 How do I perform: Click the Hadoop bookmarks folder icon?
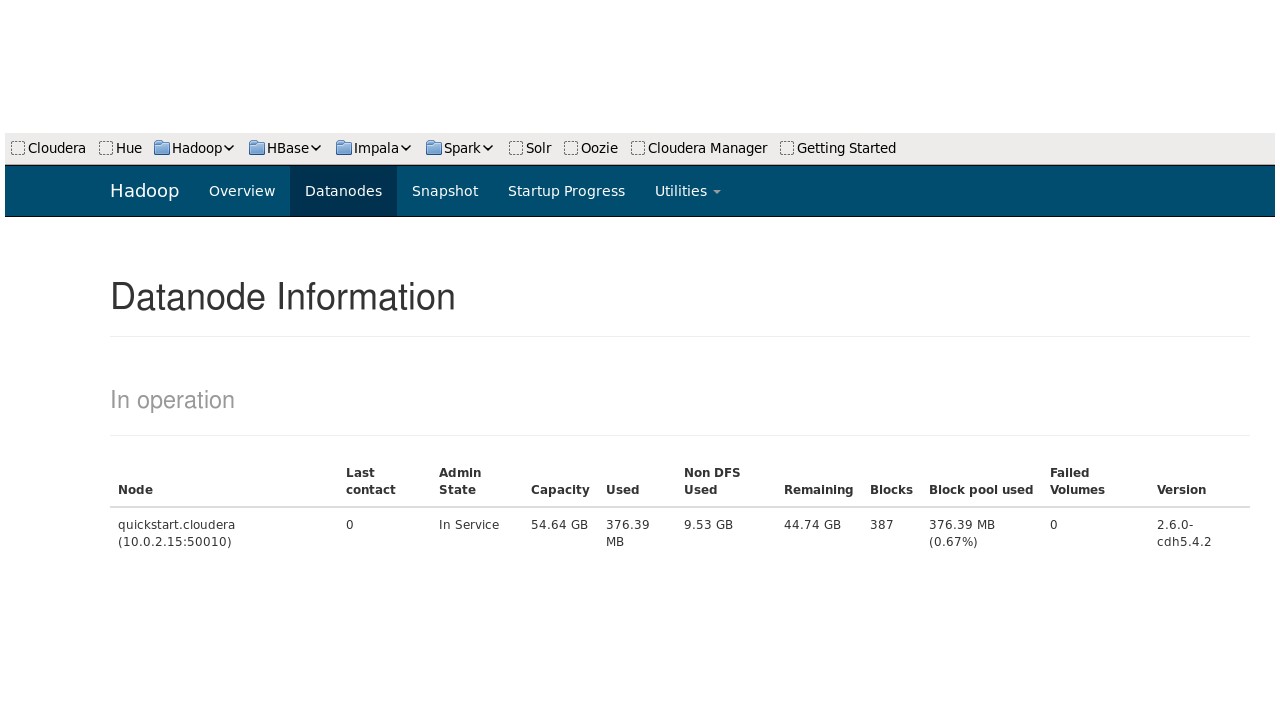pyautogui.click(x=162, y=148)
